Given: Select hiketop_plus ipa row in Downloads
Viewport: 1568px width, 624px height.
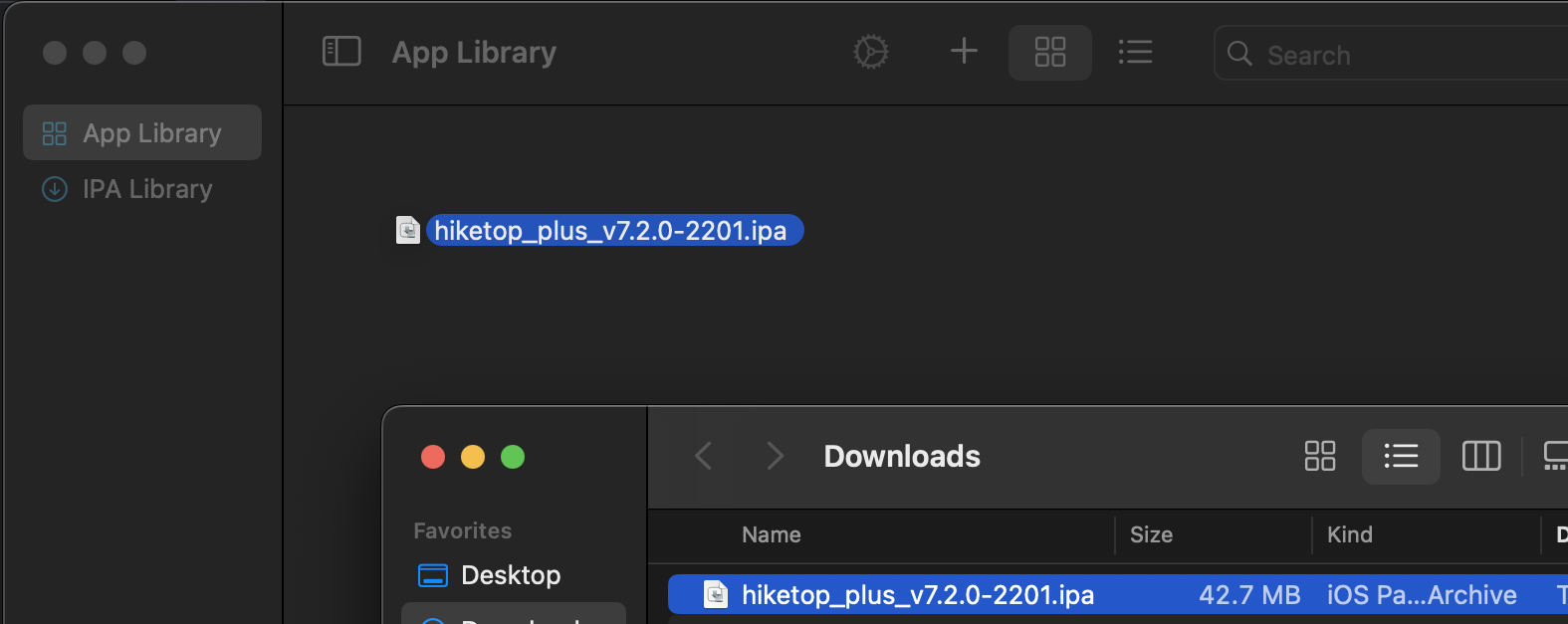Looking at the screenshot, I should (918, 595).
